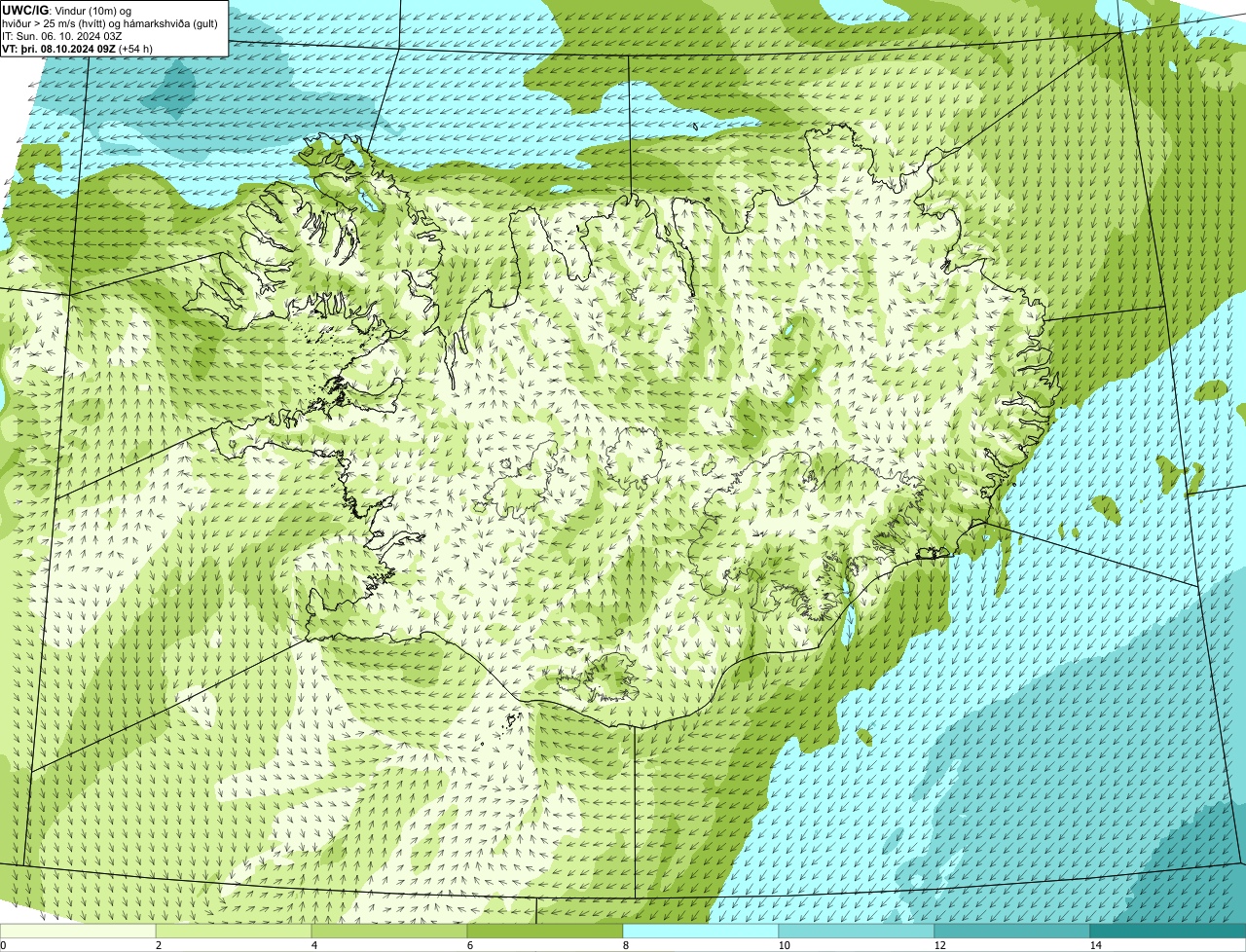Click the legend scale label "12"
This screenshot has width=1246, height=952.
click(938, 945)
